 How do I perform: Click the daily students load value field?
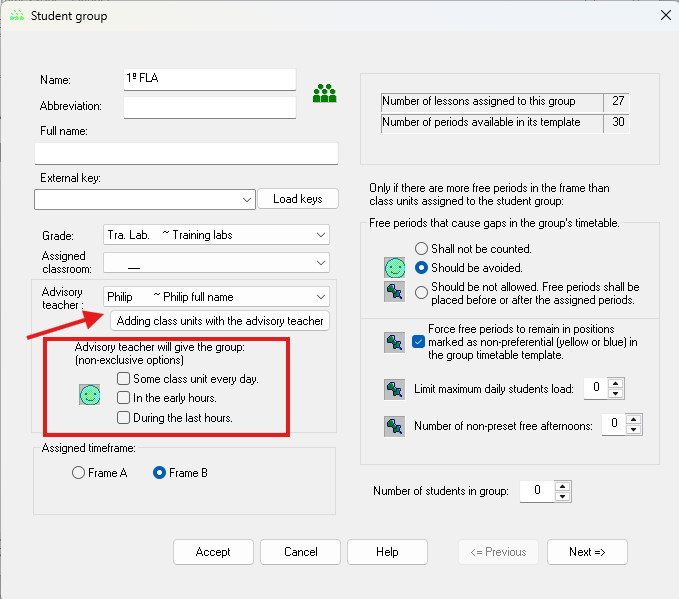tap(596, 389)
